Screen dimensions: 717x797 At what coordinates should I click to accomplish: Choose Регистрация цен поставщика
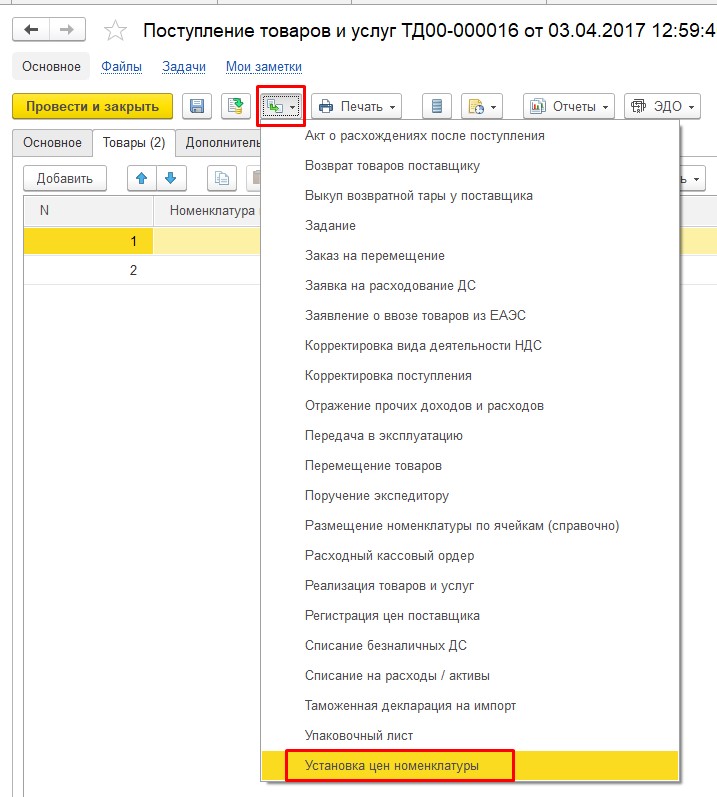[470, 616]
